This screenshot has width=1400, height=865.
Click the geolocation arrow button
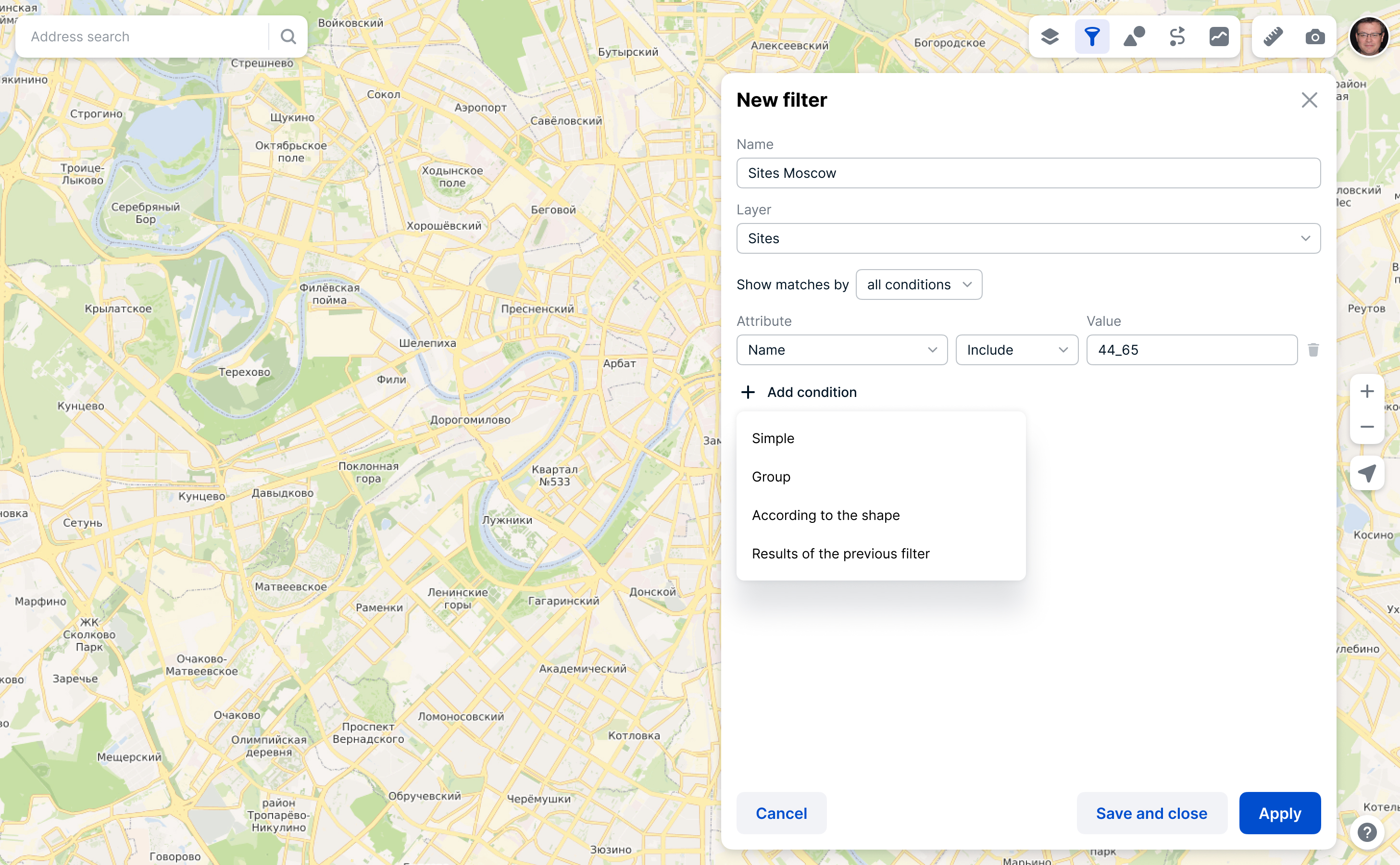(x=1367, y=473)
